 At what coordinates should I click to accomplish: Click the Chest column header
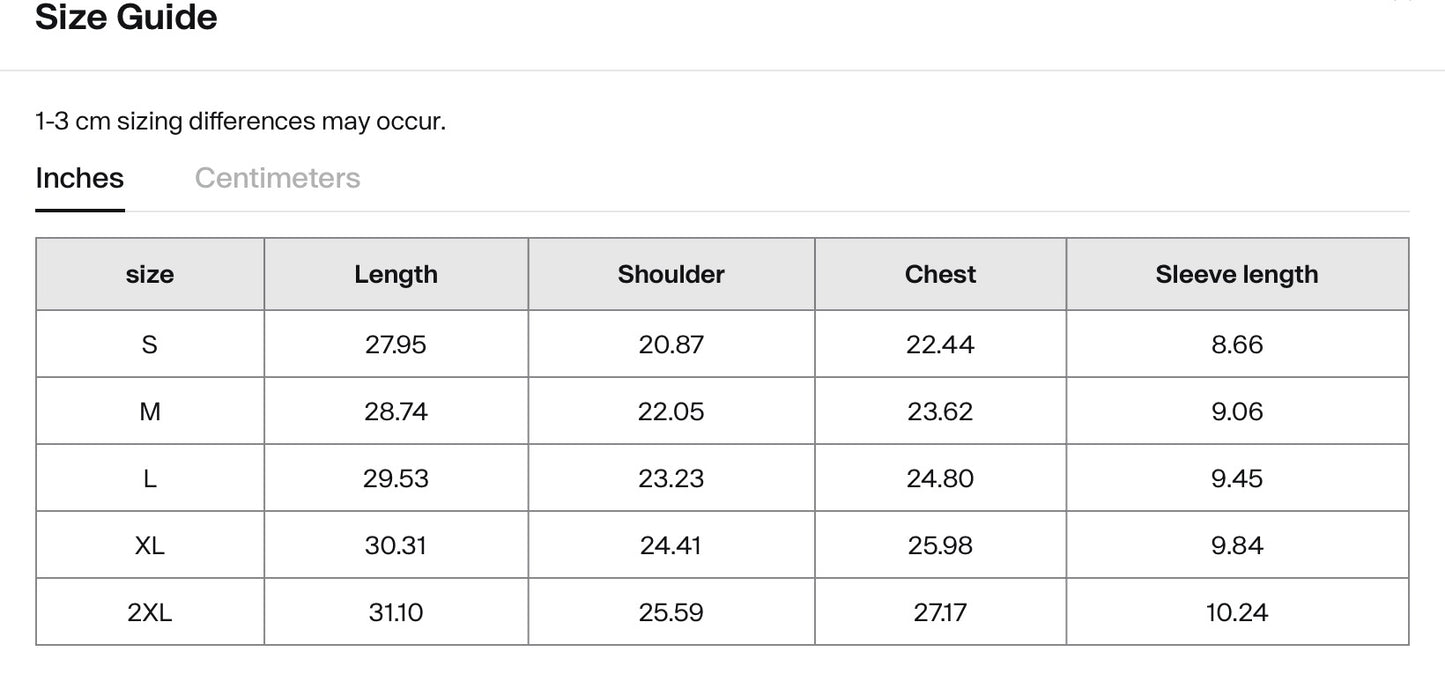tap(940, 274)
